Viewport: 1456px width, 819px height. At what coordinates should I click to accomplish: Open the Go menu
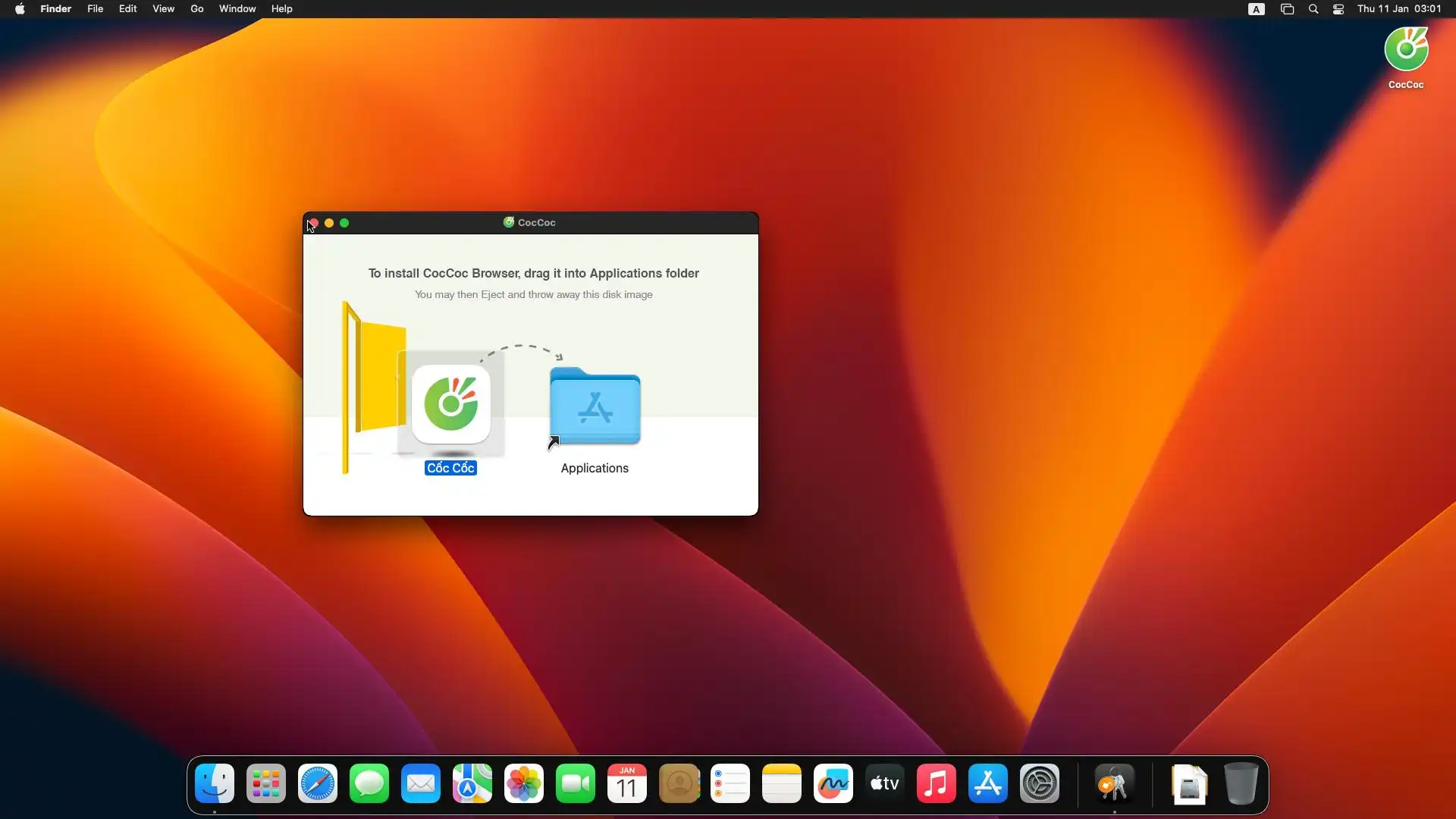197,9
